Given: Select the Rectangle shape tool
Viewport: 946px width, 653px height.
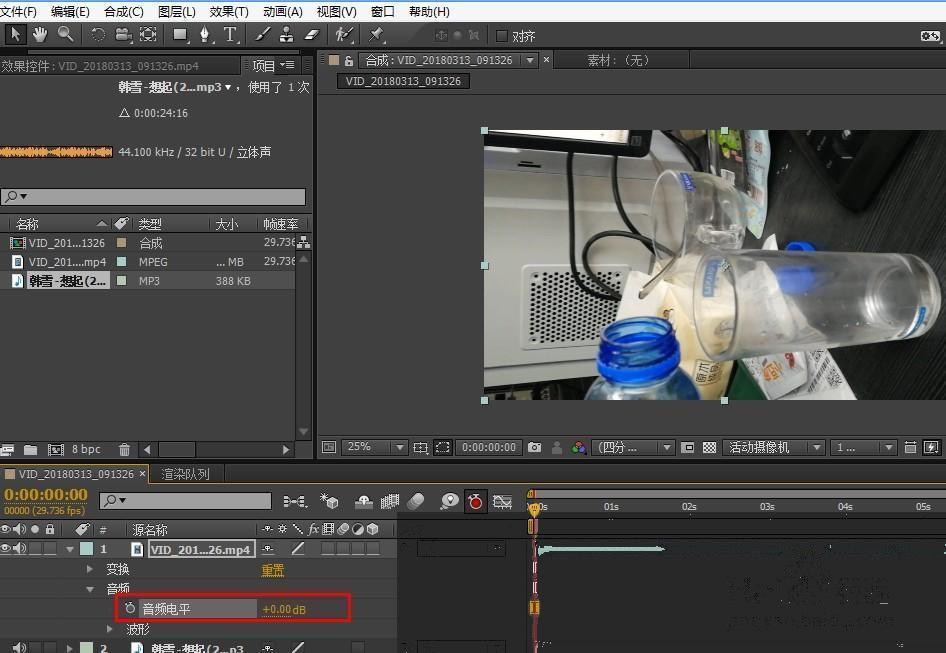Looking at the screenshot, I should (180, 35).
